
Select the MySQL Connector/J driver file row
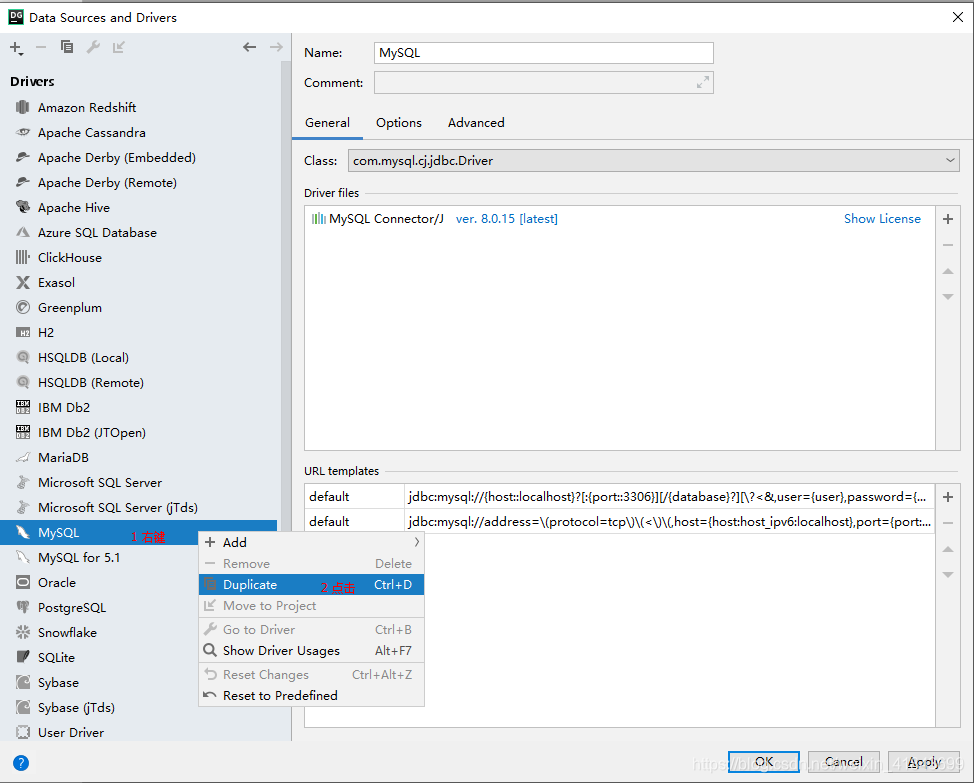click(x=619, y=219)
